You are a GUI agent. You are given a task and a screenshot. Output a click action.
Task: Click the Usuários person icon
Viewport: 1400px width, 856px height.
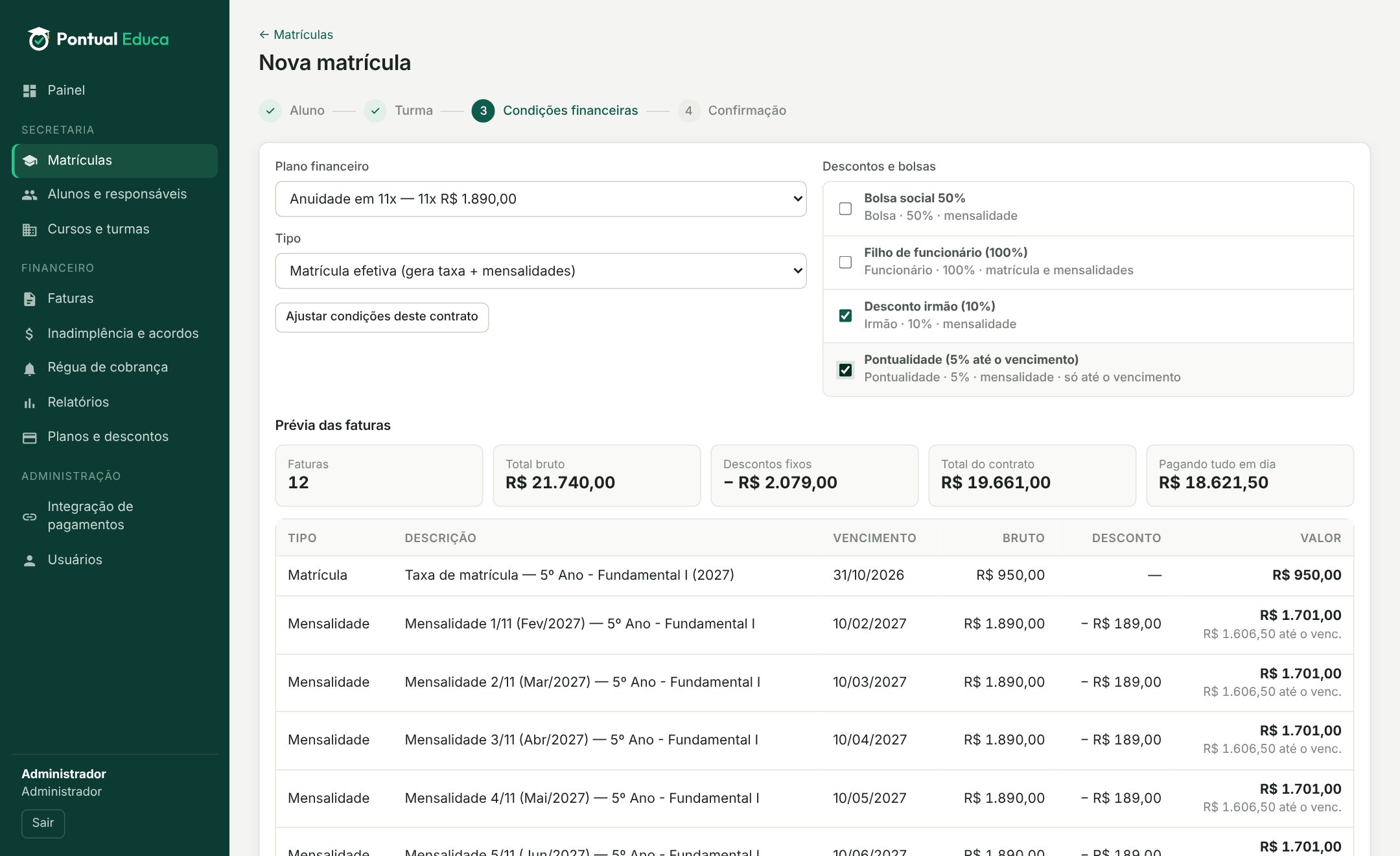(29, 560)
